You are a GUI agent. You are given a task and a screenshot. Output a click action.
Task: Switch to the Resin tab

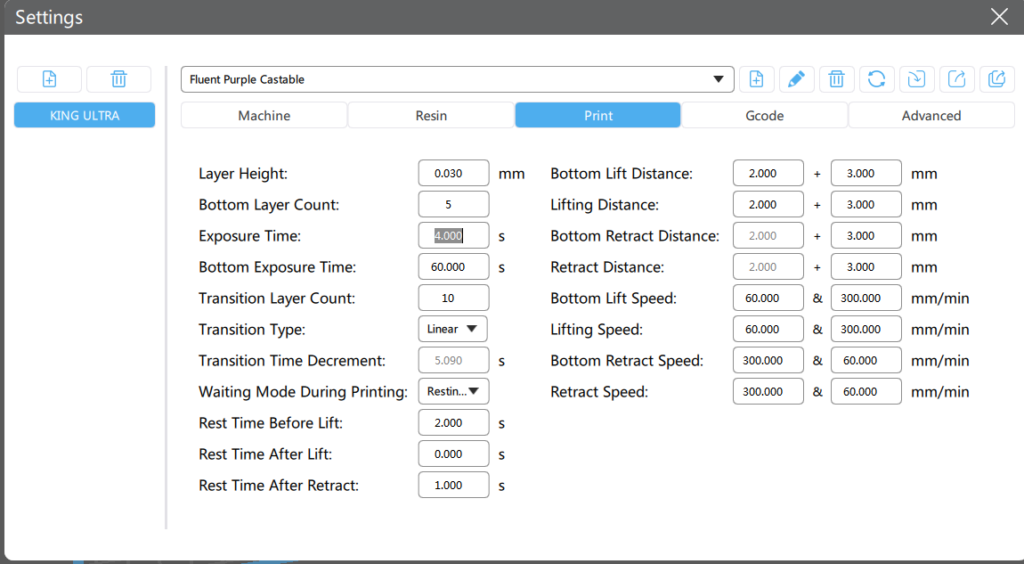[x=431, y=116]
